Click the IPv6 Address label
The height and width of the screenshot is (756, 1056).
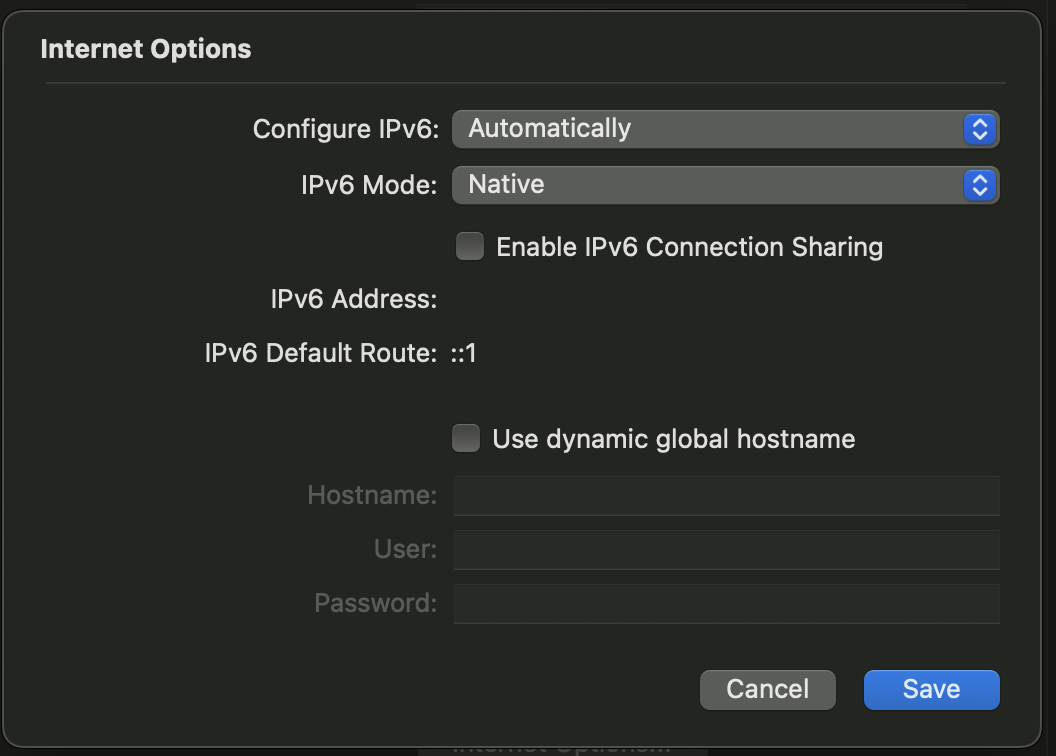click(x=353, y=299)
